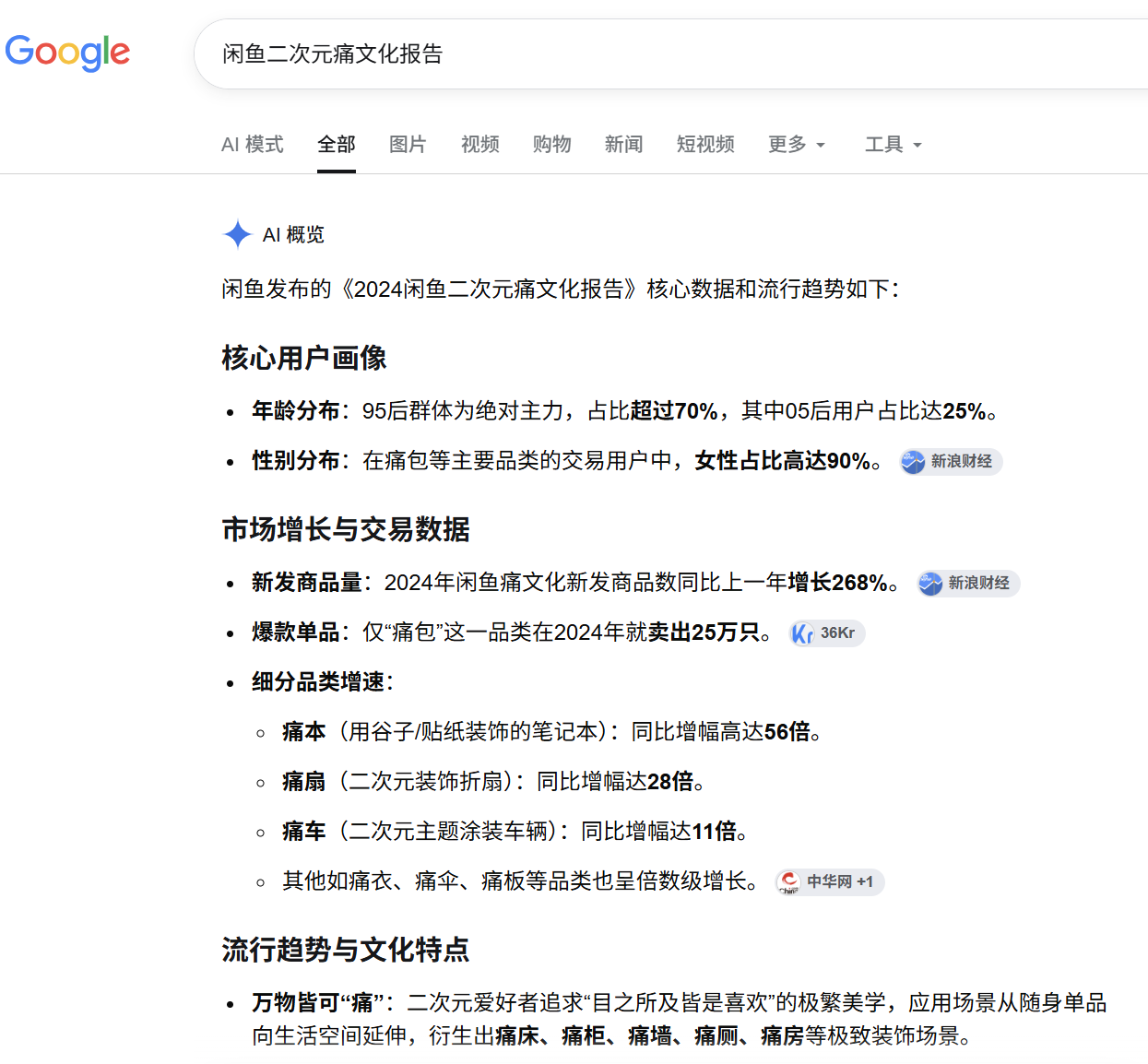
Task: Open the Google logo homepage link
Action: pyautogui.click(x=67, y=53)
